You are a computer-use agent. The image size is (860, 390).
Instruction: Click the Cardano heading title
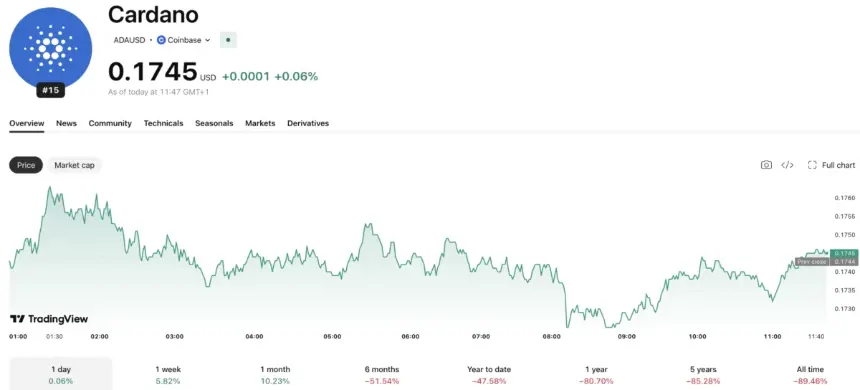tap(153, 15)
